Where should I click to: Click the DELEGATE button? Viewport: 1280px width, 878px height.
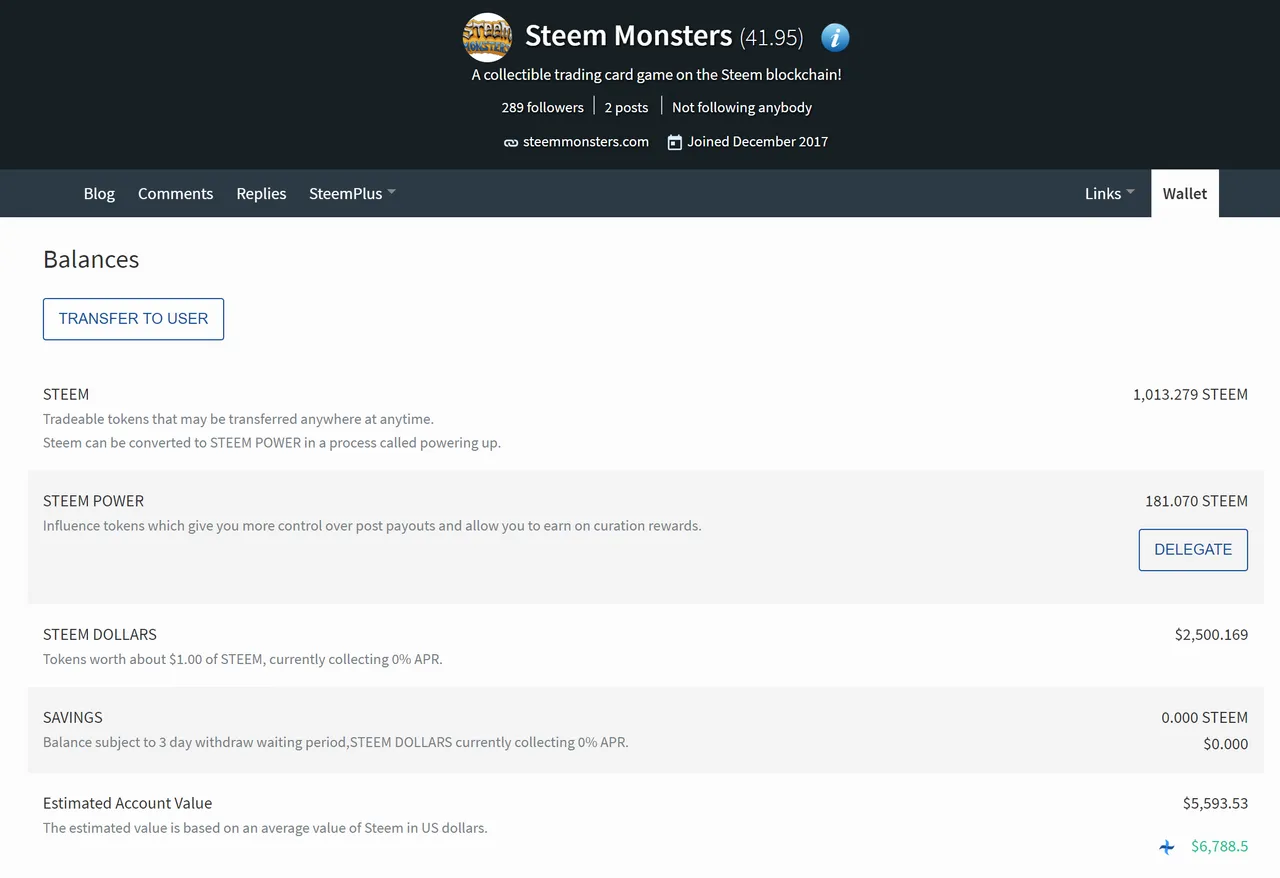pyautogui.click(x=1193, y=550)
